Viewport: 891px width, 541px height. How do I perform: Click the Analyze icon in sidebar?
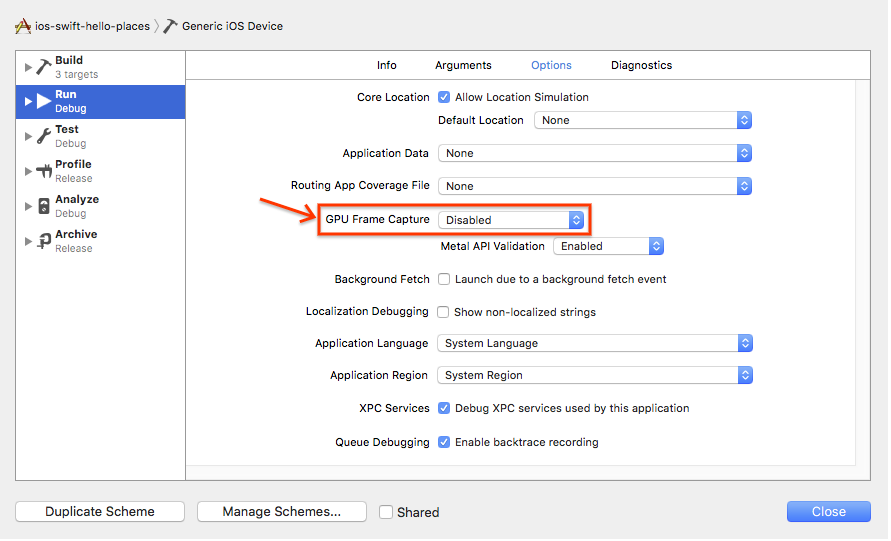tap(43, 206)
